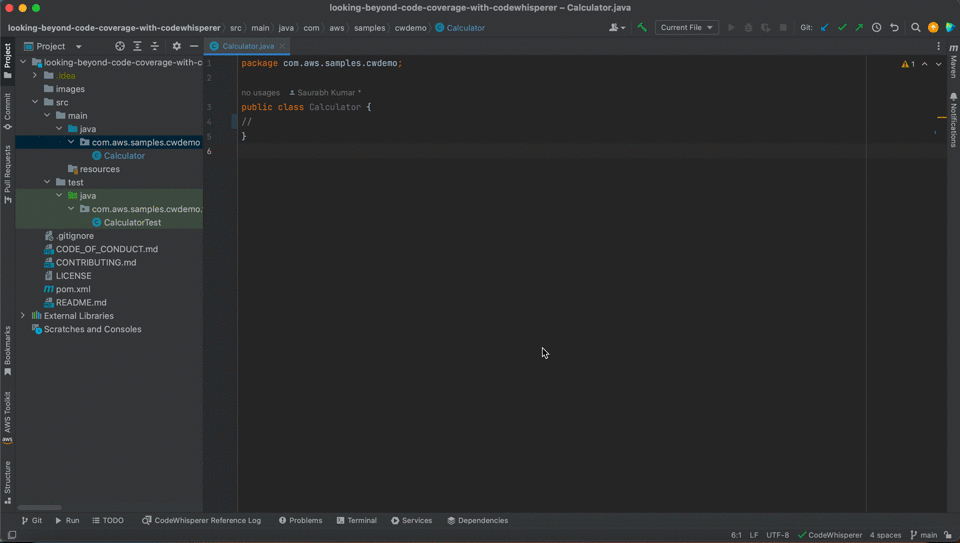This screenshot has width=960, height=543.
Task: Click the orange IDE updates icon
Action: pos(933,28)
